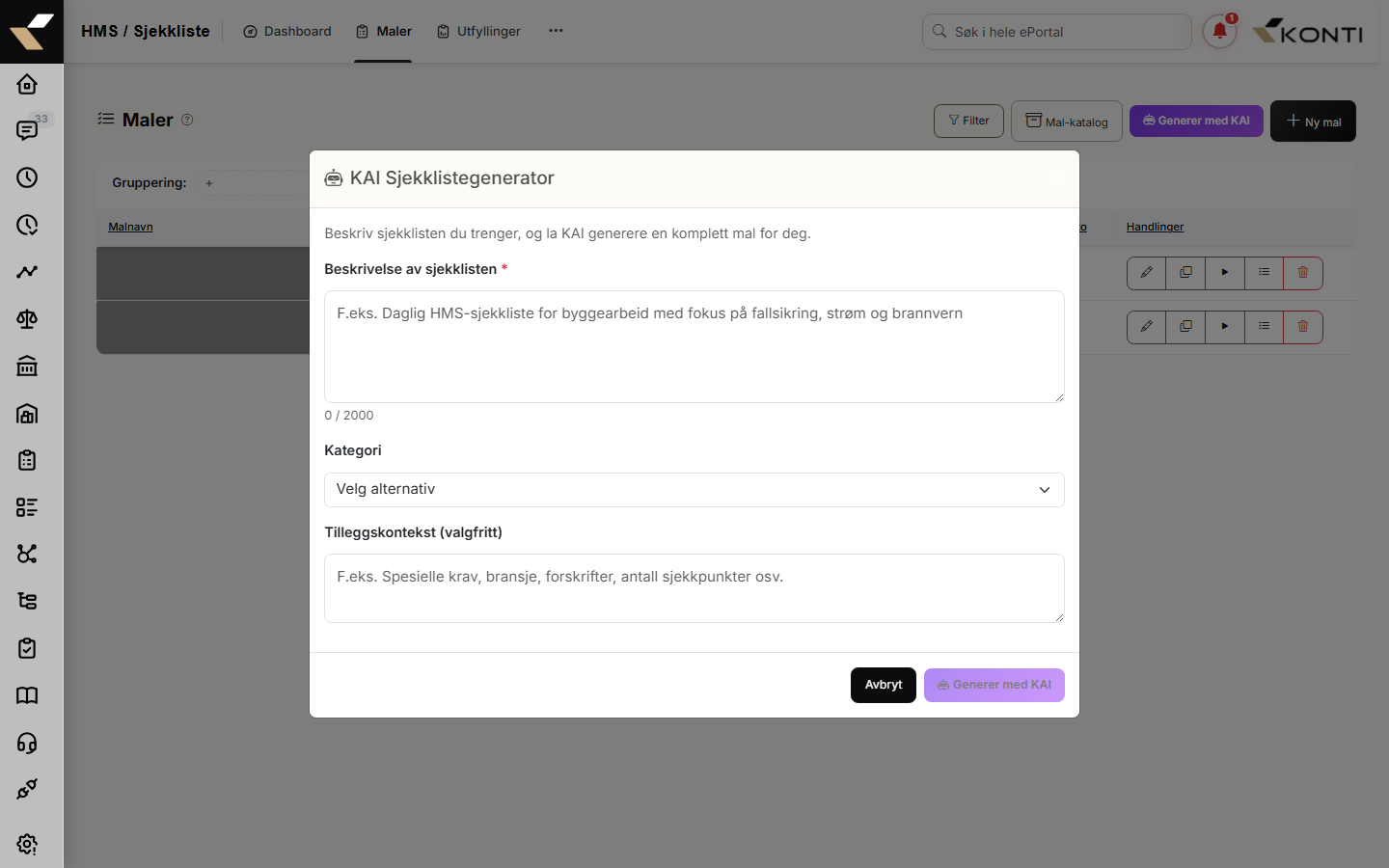Open the book icon in sidebar
The height and width of the screenshot is (868, 1389).
(27, 695)
